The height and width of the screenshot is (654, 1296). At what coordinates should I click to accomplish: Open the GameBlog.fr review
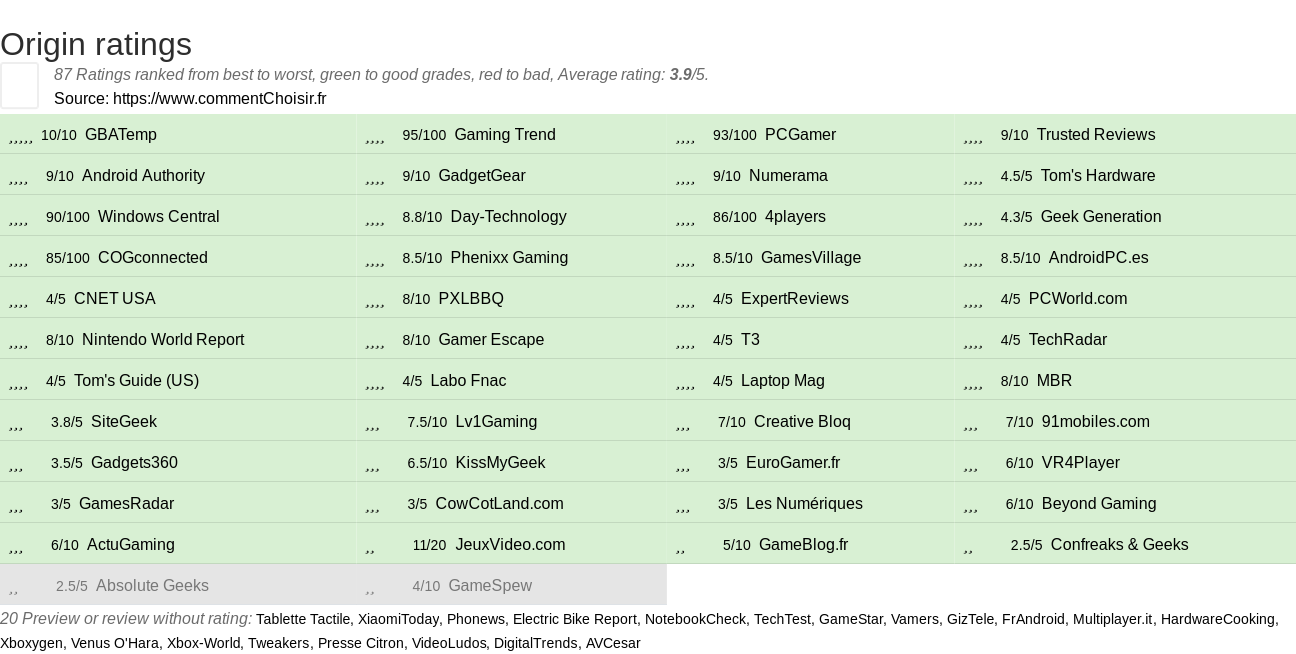click(803, 545)
